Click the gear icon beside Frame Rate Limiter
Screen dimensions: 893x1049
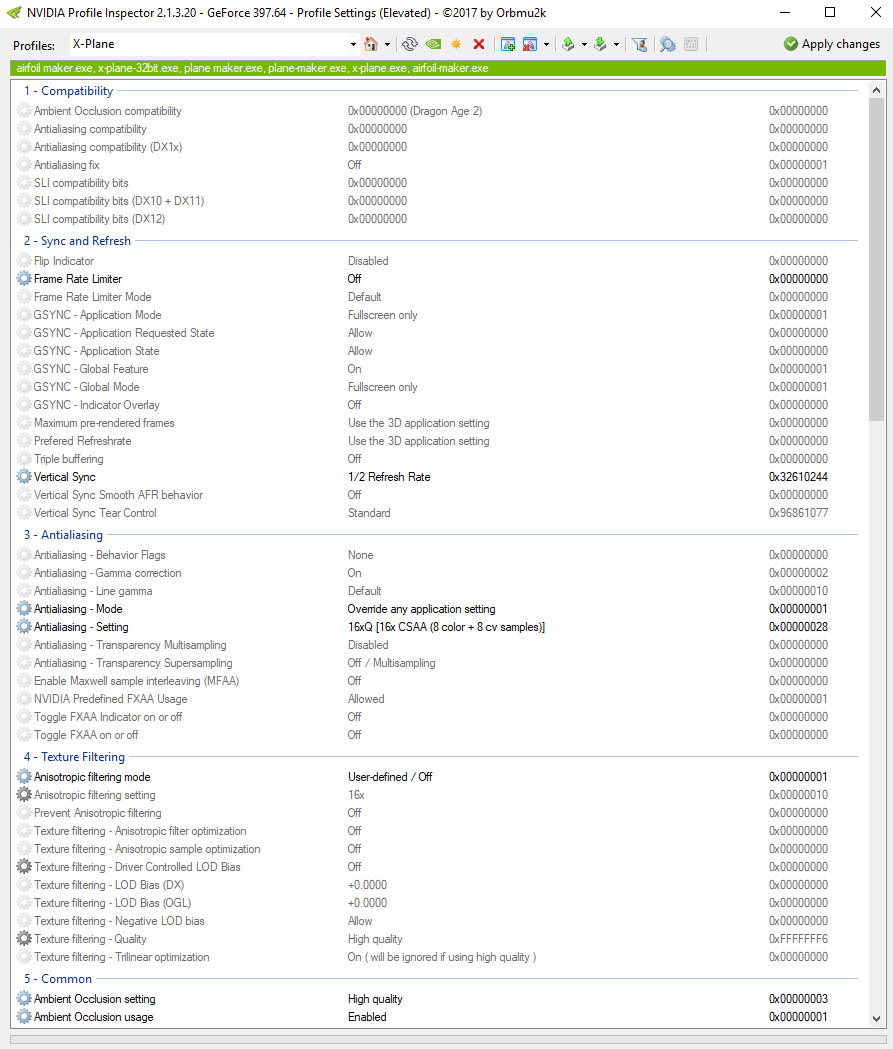tap(24, 279)
